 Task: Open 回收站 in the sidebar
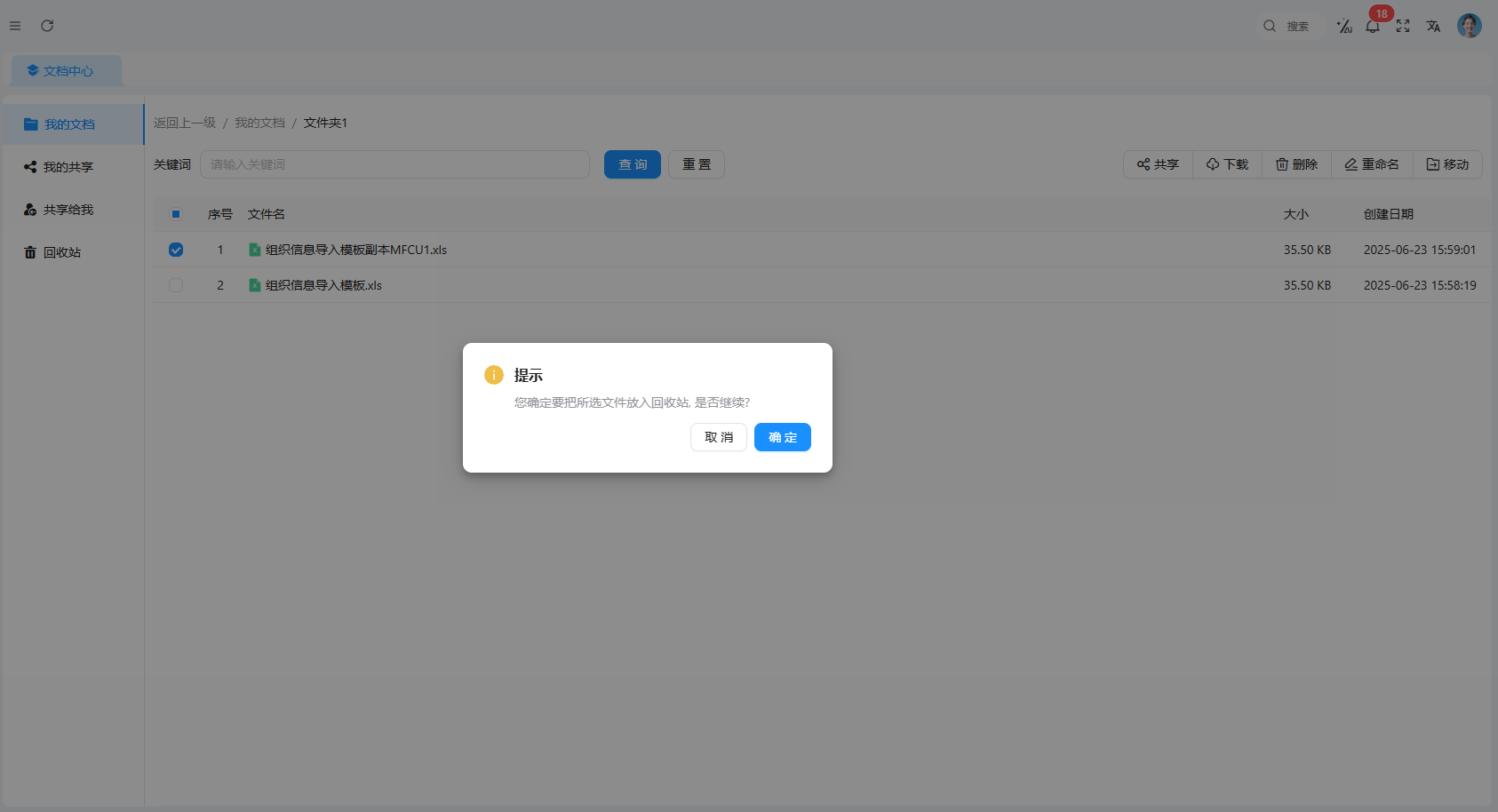[72, 252]
